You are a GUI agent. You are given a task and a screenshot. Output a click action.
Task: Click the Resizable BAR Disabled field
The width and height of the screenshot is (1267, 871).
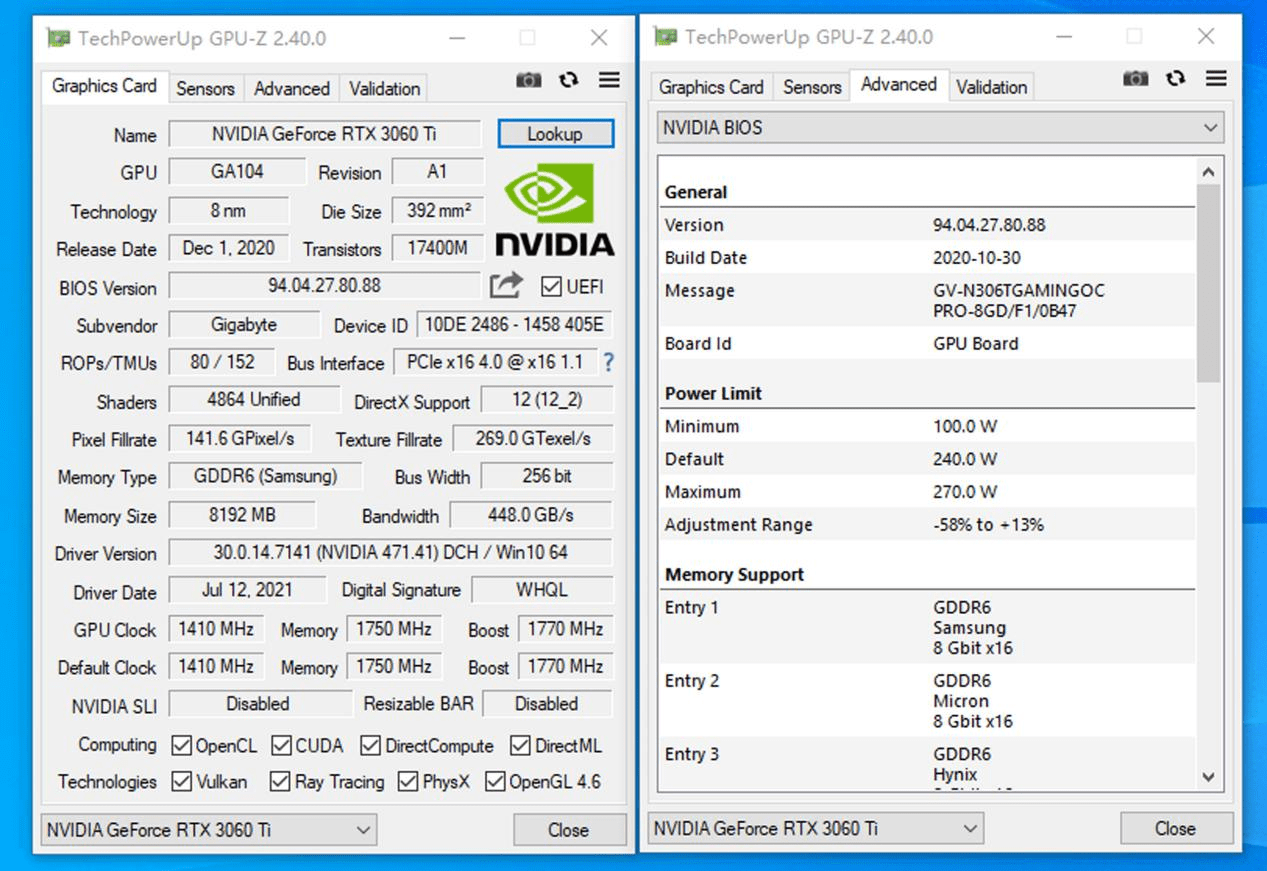click(x=547, y=704)
